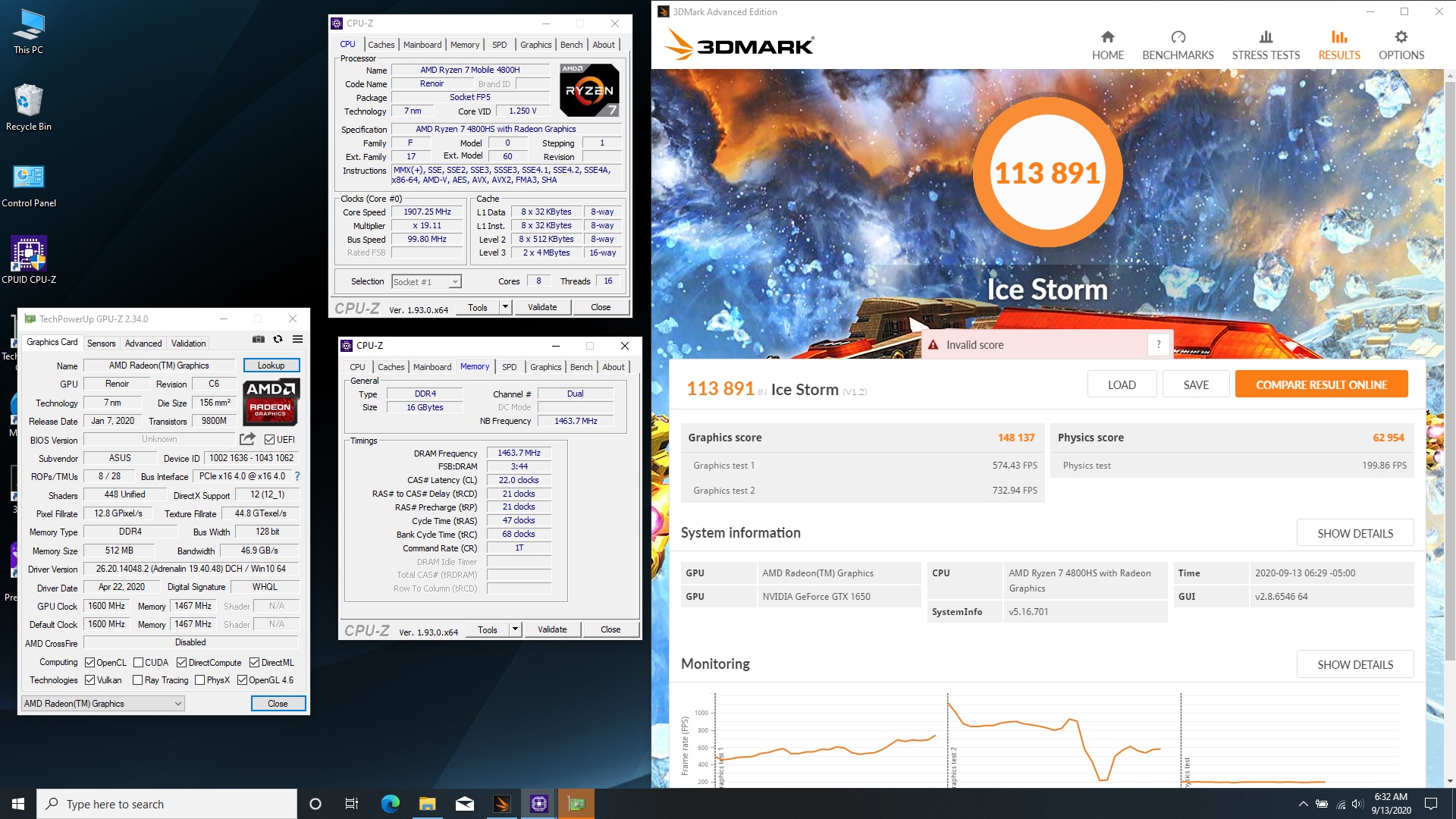Click Validate in top CPU-Z window
This screenshot has height=819, width=1456.
point(542,307)
